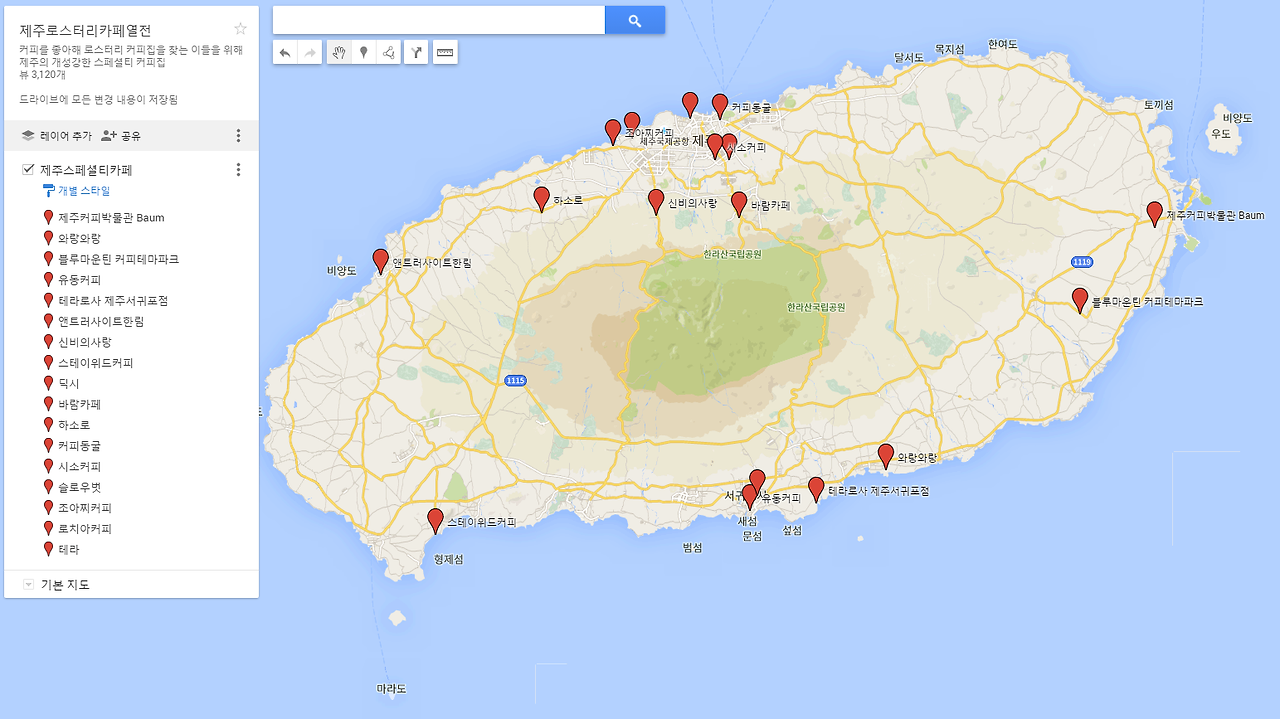This screenshot has width=1280, height=719.
Task: Star the 제주로스터리카페열전 map
Action: [240, 29]
